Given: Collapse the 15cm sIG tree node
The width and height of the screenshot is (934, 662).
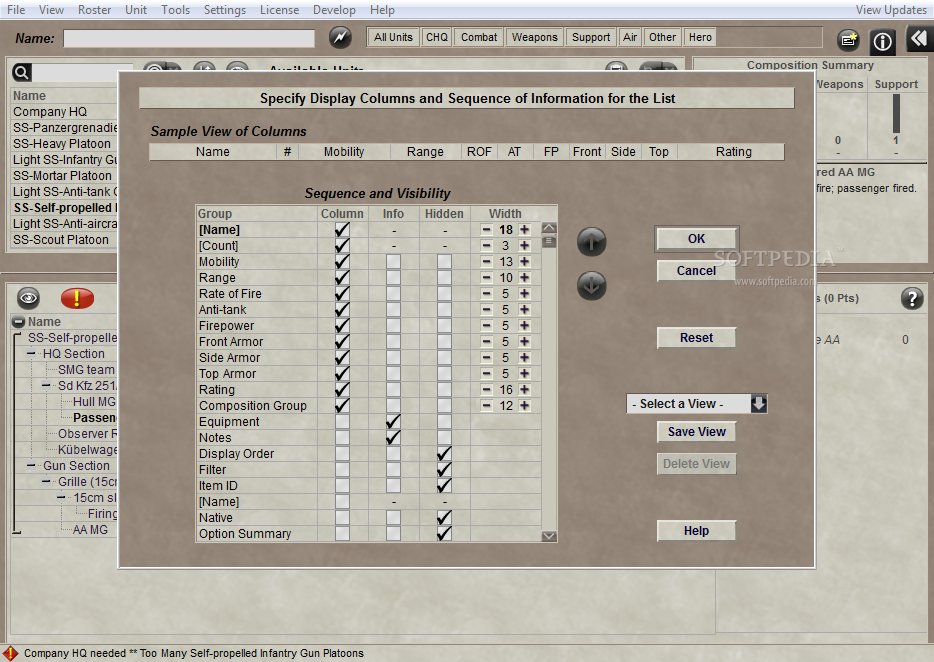Looking at the screenshot, I should point(61,498).
